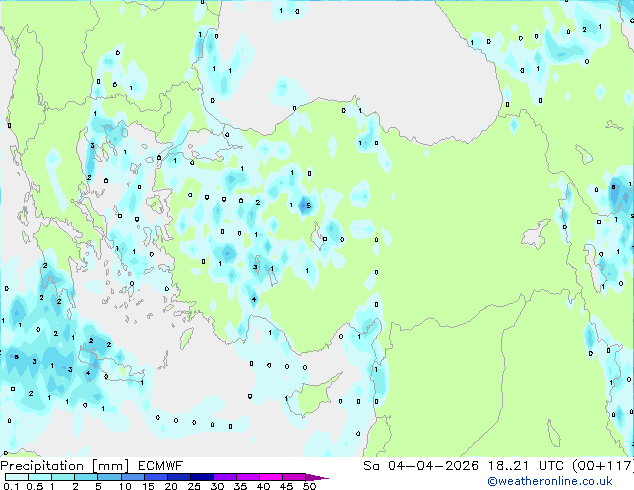
Task: Select the 45–50 mm legend swatch
Action: [x=294, y=477]
